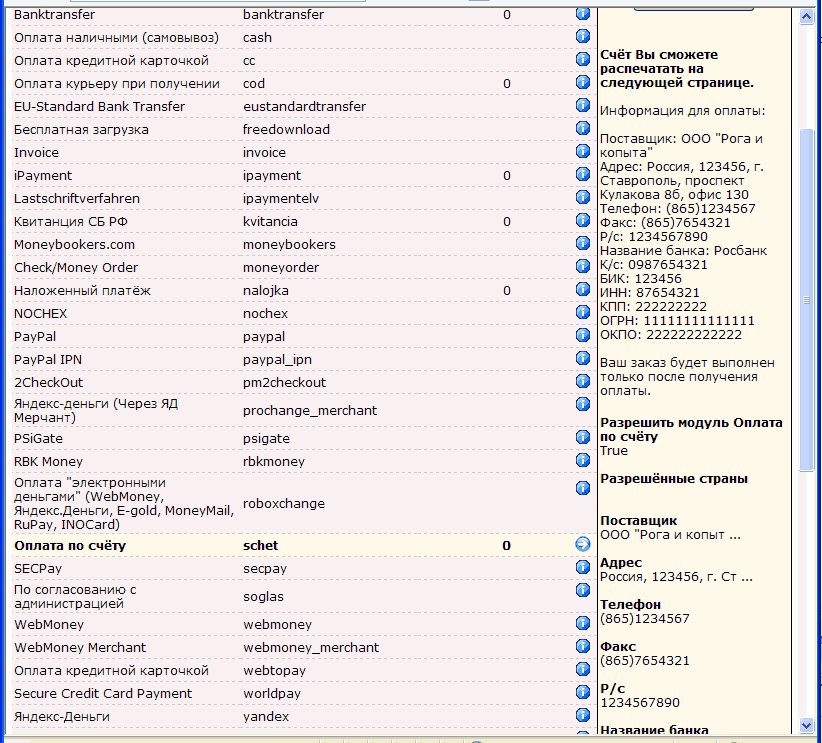The height and width of the screenshot is (743, 822).
Task: Click info icon for webtopay module
Action: coord(582,670)
